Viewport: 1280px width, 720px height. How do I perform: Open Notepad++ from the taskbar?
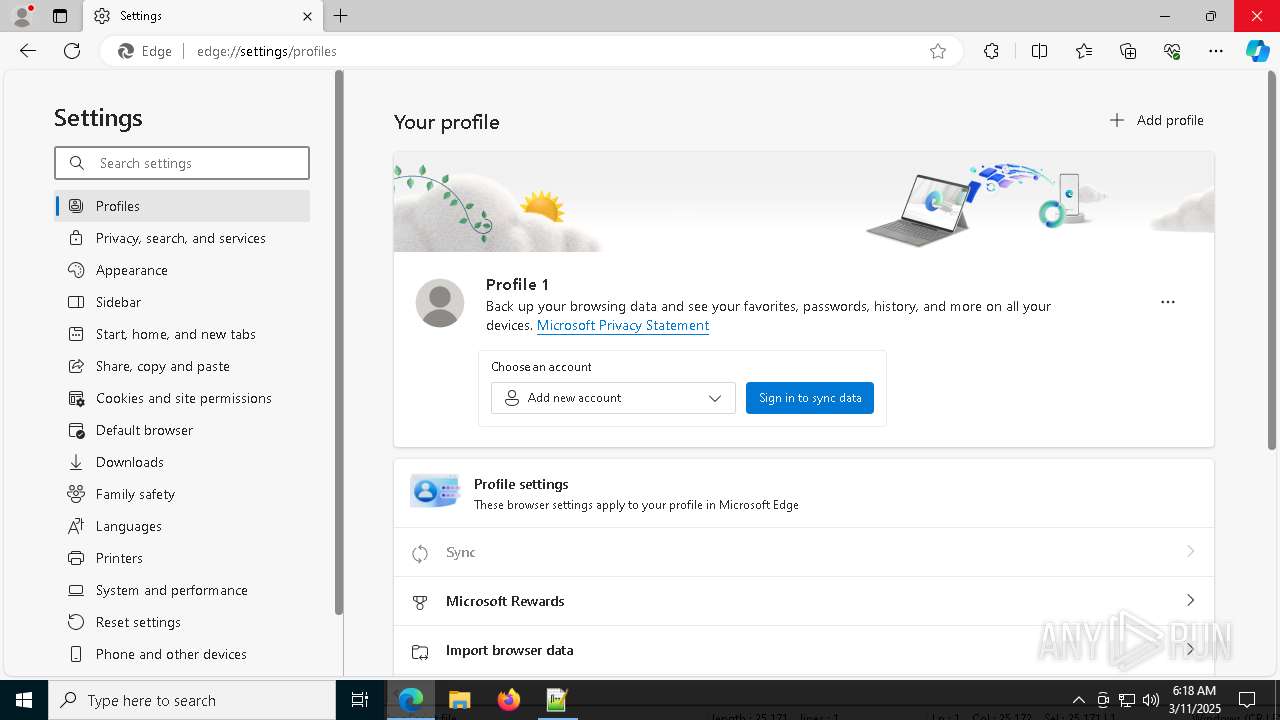(x=557, y=700)
